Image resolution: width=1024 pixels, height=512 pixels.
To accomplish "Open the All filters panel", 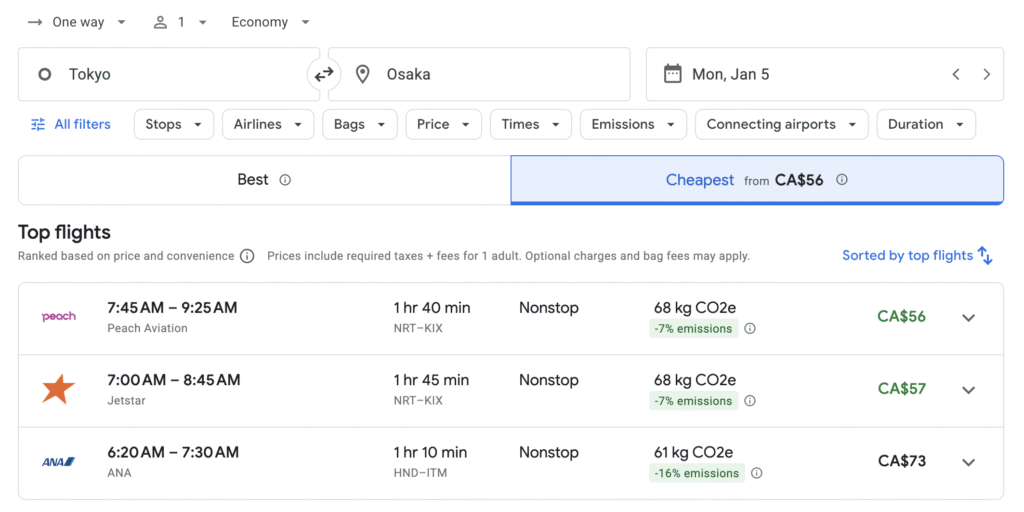I will (x=70, y=124).
